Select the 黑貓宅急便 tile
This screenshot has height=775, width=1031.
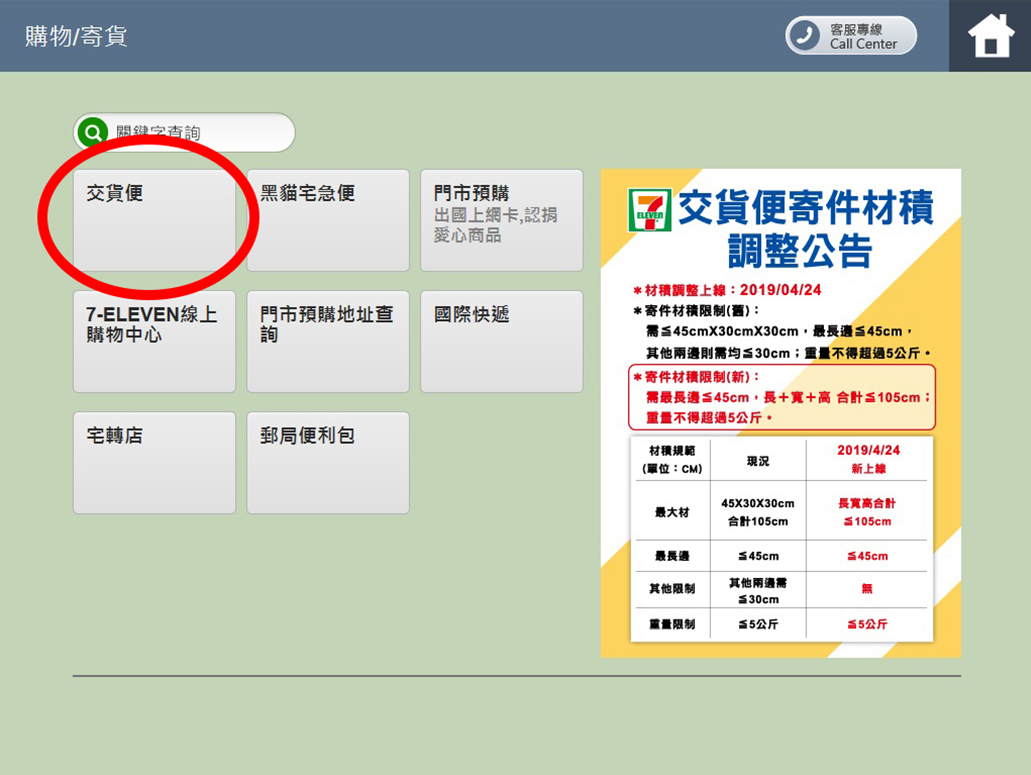pyautogui.click(x=328, y=220)
